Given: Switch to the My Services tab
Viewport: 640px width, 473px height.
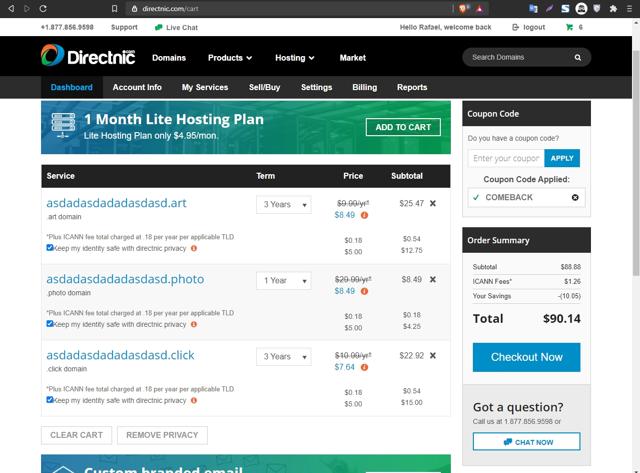Looking at the screenshot, I should pos(205,87).
